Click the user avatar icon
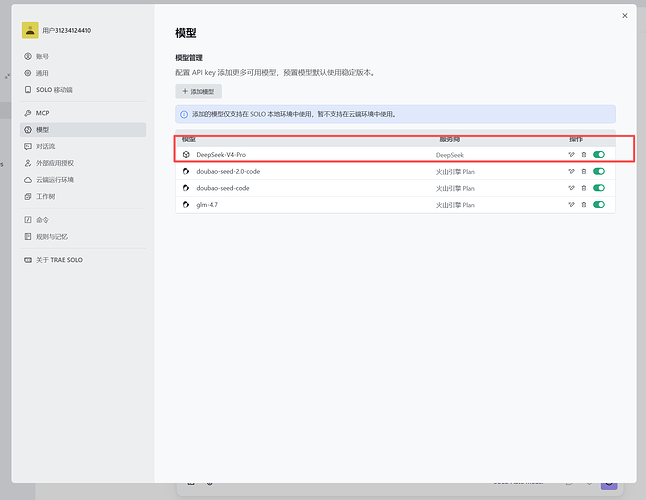The image size is (646, 500). point(30,30)
